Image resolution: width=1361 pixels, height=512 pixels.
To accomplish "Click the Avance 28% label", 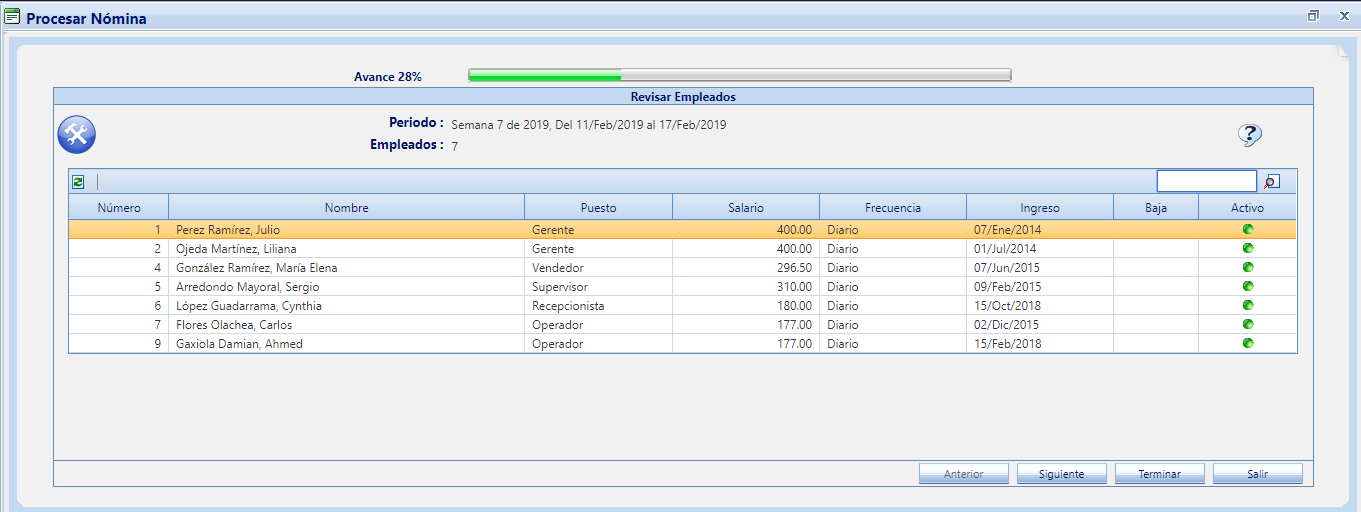I will point(388,76).
